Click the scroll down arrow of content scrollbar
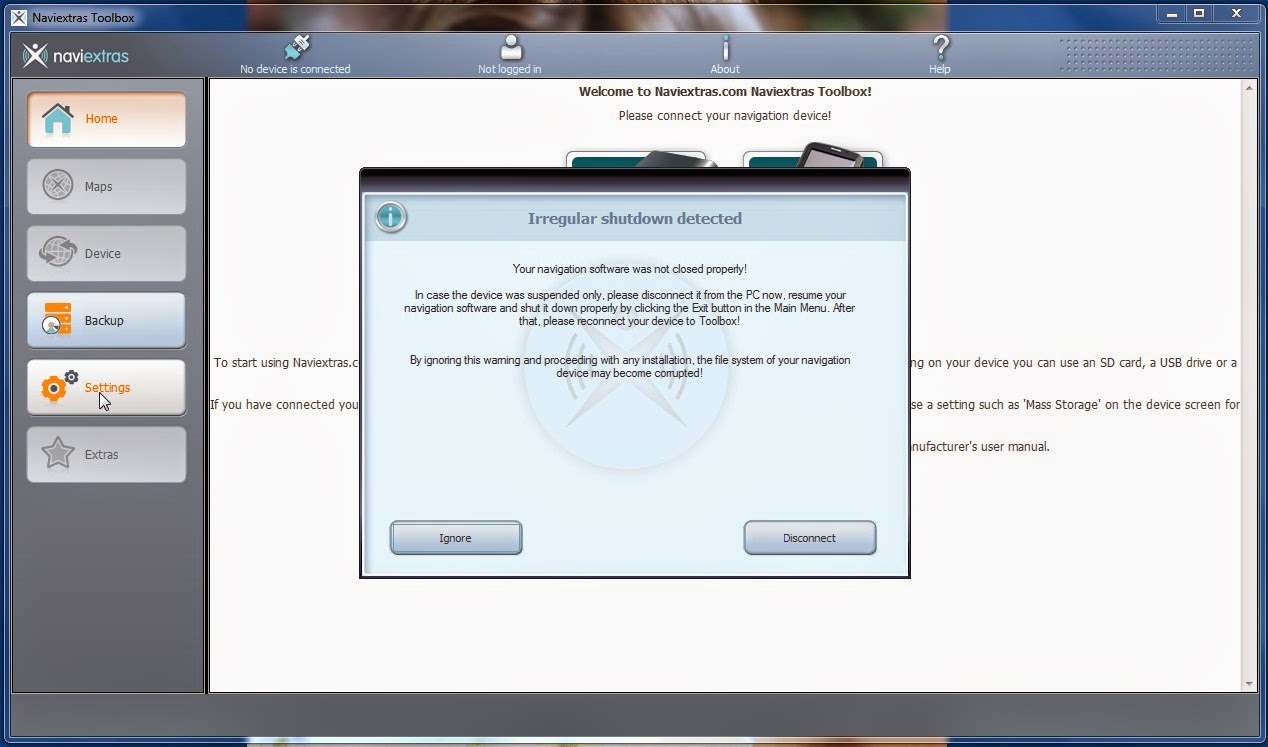 pyautogui.click(x=1249, y=684)
